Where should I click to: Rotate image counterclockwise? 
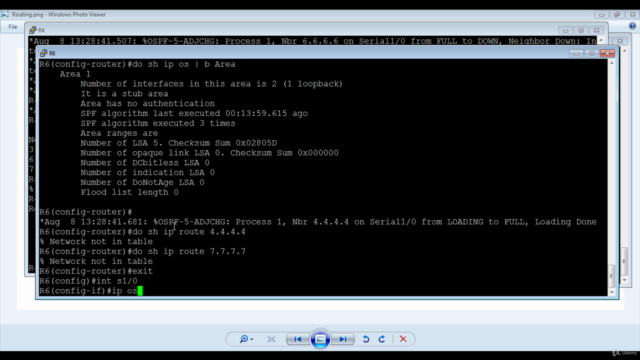[366, 339]
